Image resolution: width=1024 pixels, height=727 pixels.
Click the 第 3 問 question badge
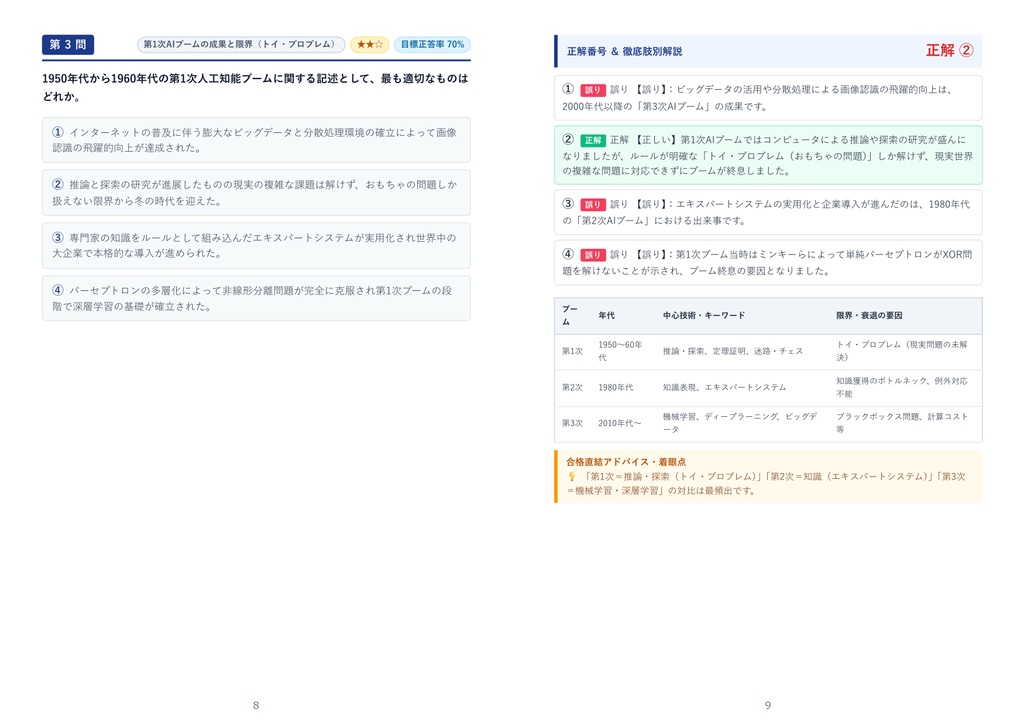68,44
